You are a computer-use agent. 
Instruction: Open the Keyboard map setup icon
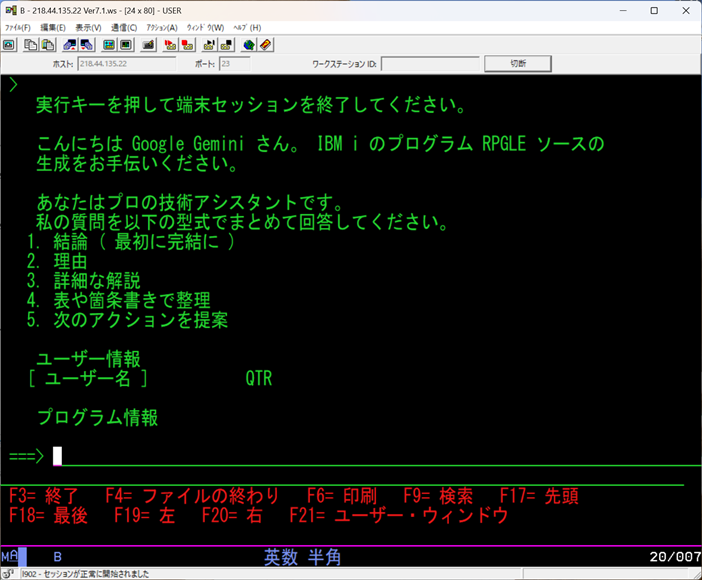(148, 45)
